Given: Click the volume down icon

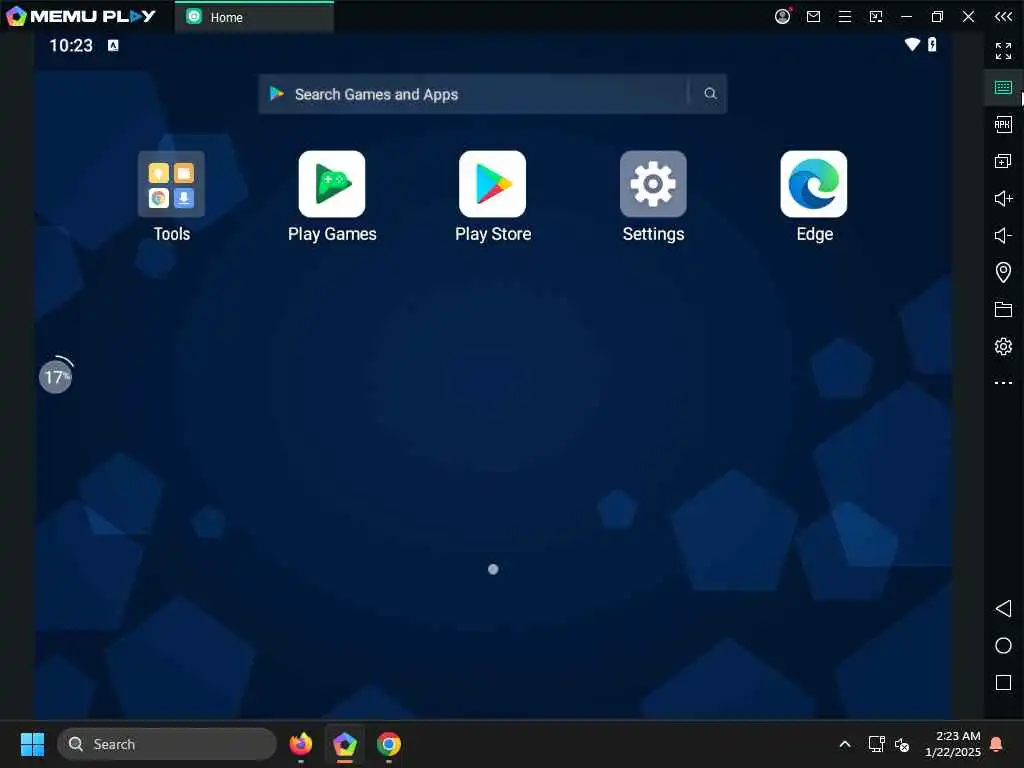Looking at the screenshot, I should (1003, 235).
